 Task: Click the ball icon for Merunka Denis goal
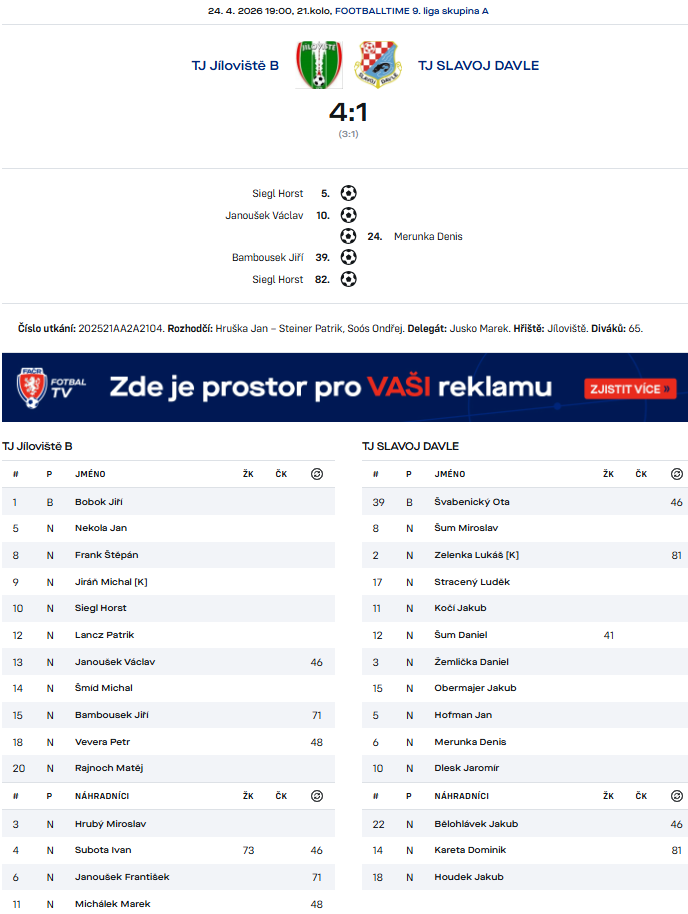tap(348, 236)
